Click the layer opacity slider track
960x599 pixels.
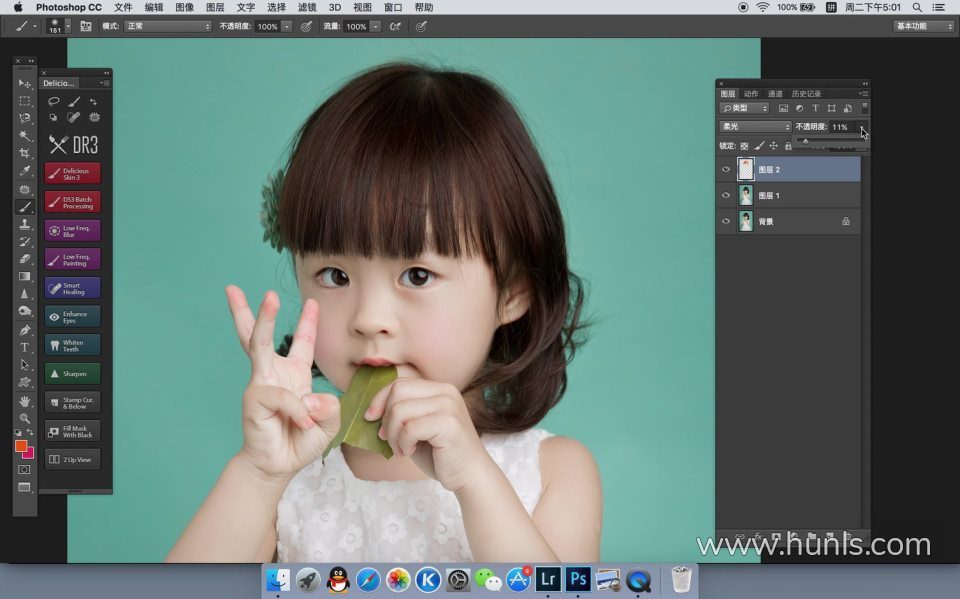pyautogui.click(x=831, y=141)
